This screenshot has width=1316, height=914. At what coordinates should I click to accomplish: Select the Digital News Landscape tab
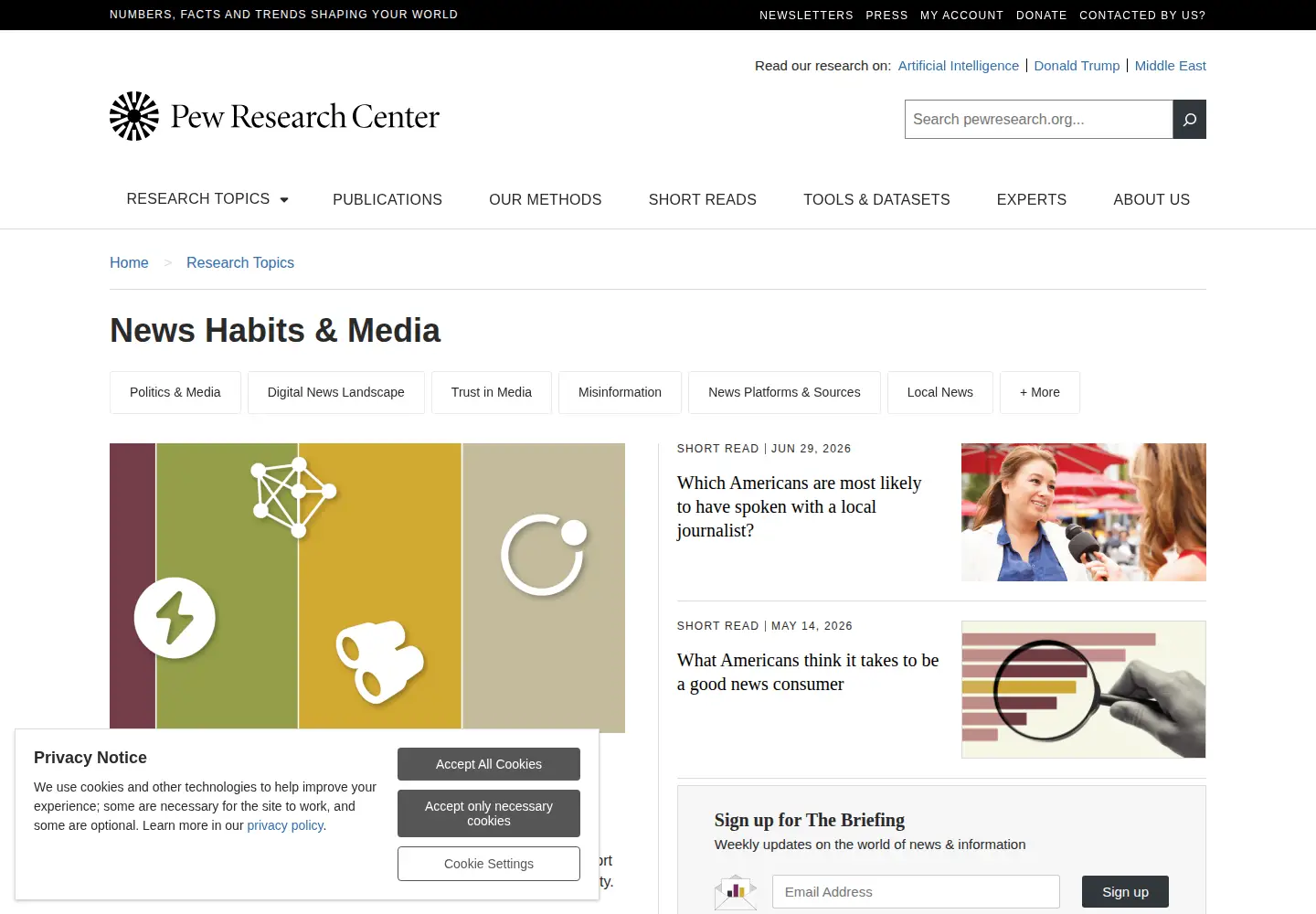click(336, 392)
